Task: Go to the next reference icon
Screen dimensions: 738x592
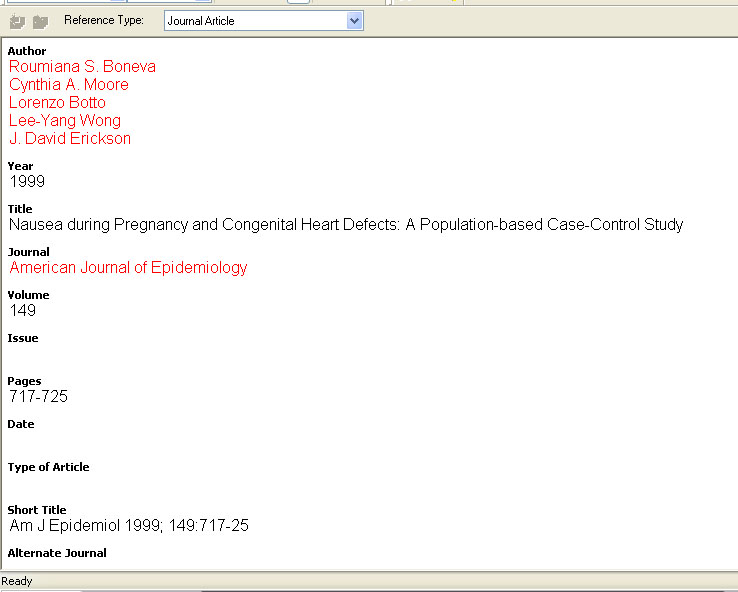Action: point(40,22)
